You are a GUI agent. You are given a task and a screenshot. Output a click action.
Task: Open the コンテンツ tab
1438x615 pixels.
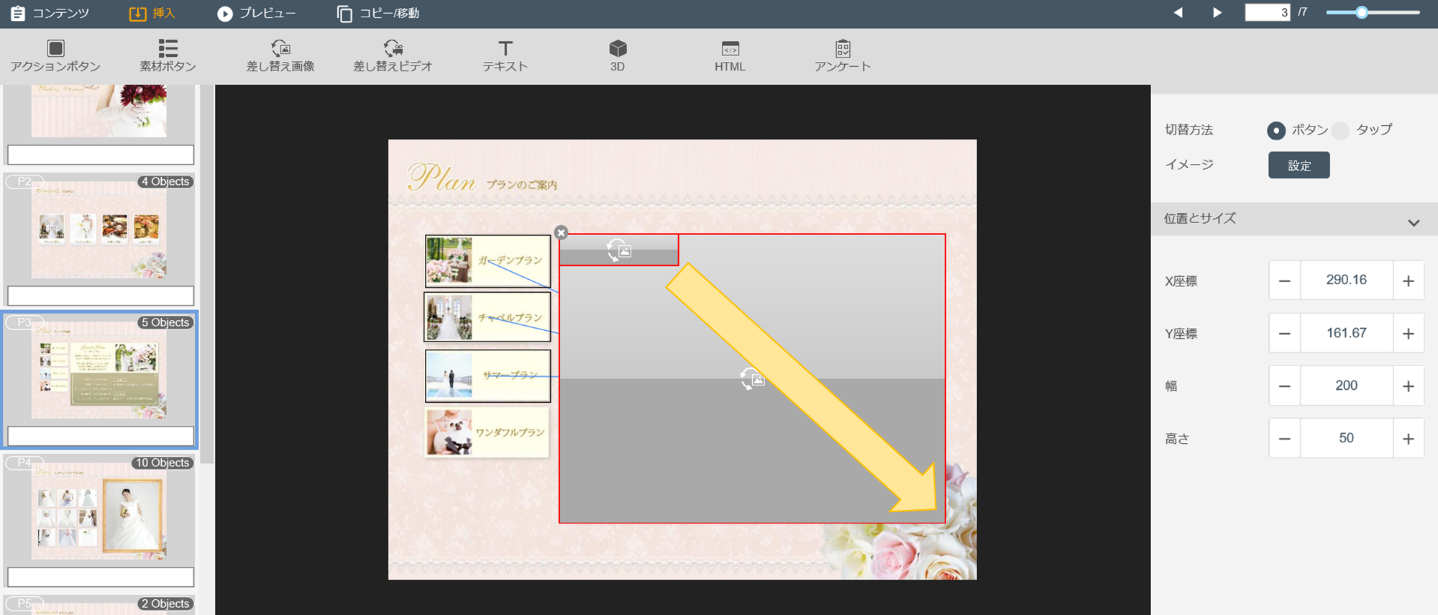click(x=49, y=14)
